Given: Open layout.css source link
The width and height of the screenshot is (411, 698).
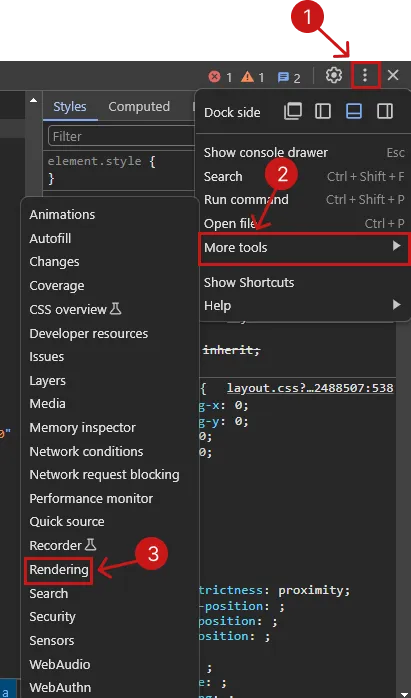Looking at the screenshot, I should click(310, 388).
